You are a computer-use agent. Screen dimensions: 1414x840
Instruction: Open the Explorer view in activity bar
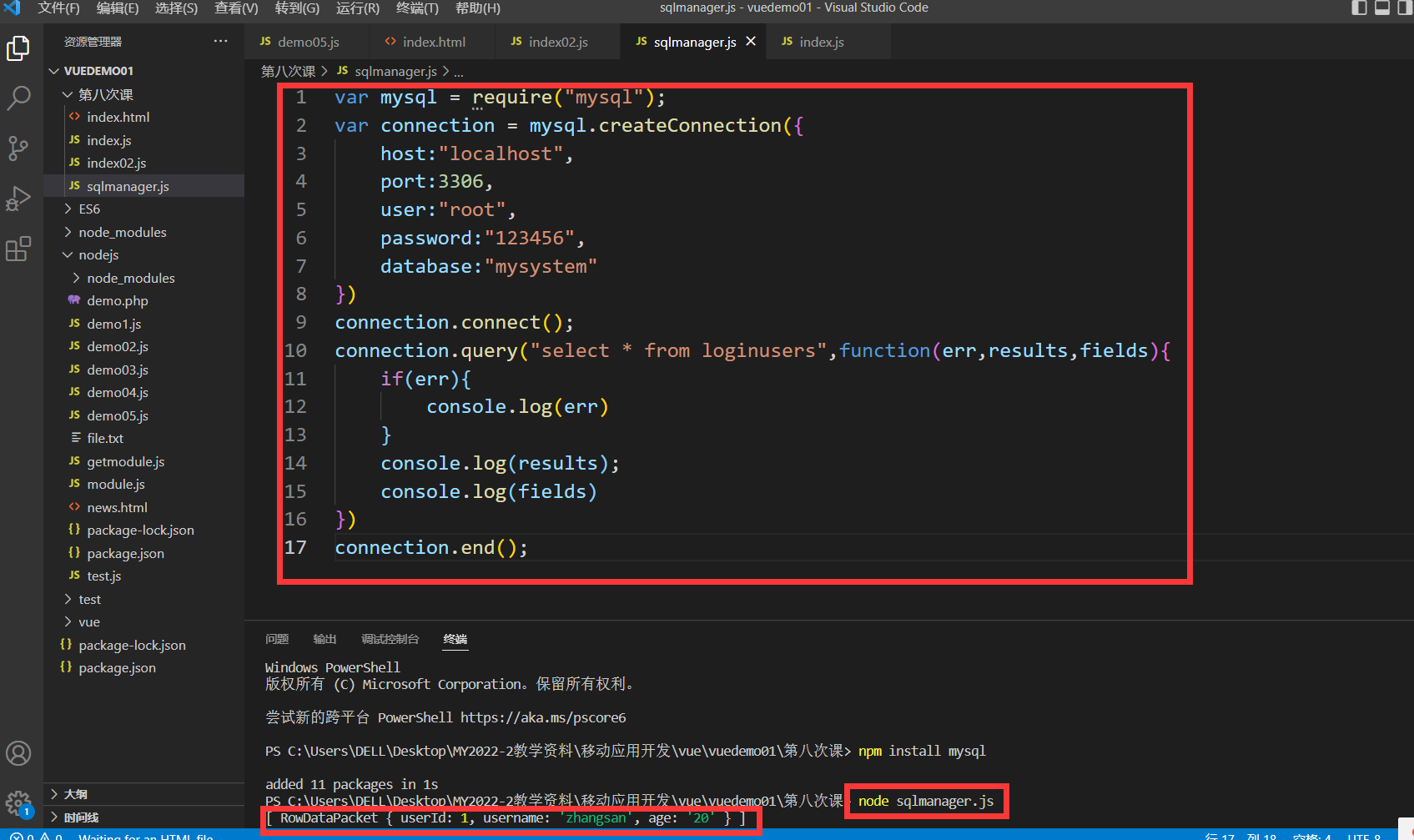18,48
